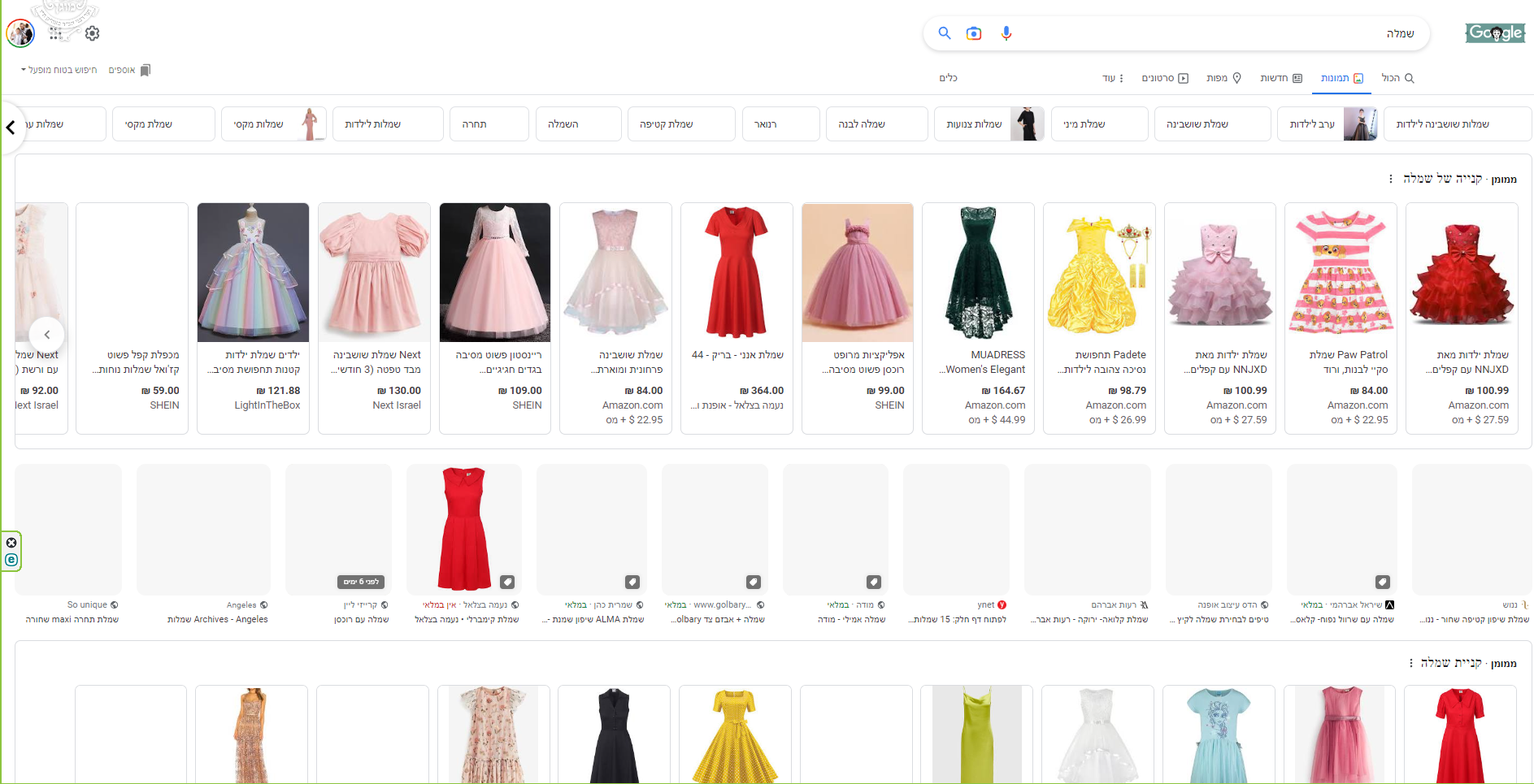Filter by השמלה chip
The height and width of the screenshot is (784, 1534).
point(578,124)
